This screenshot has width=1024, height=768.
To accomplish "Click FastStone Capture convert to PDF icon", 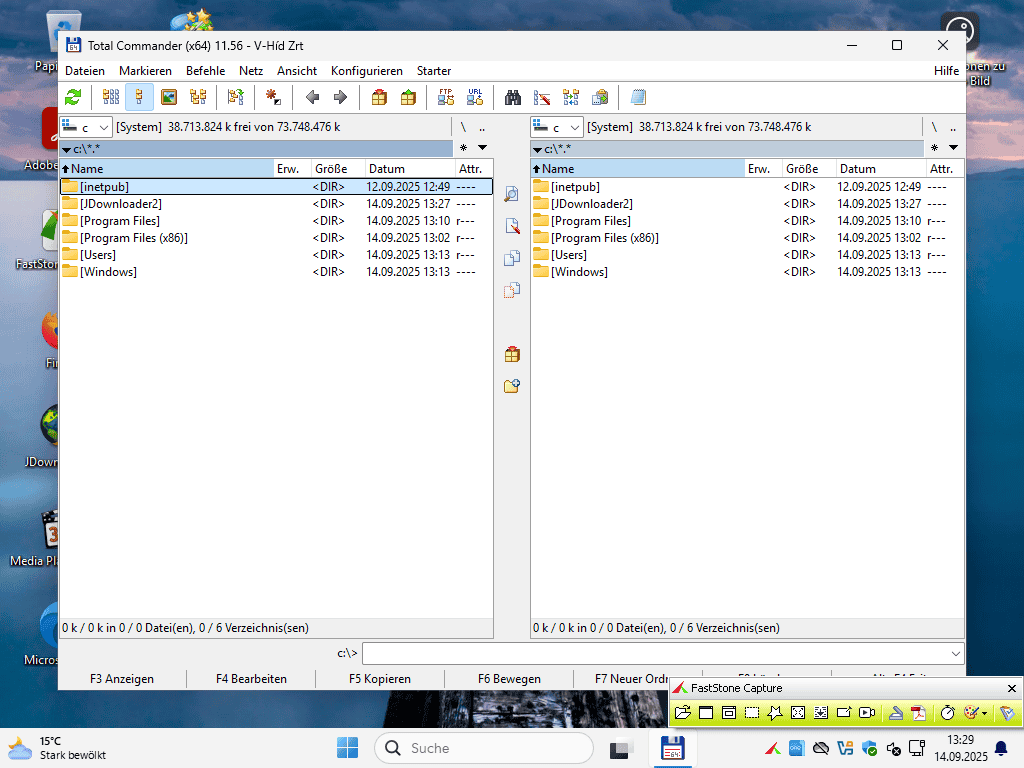I will [919, 712].
